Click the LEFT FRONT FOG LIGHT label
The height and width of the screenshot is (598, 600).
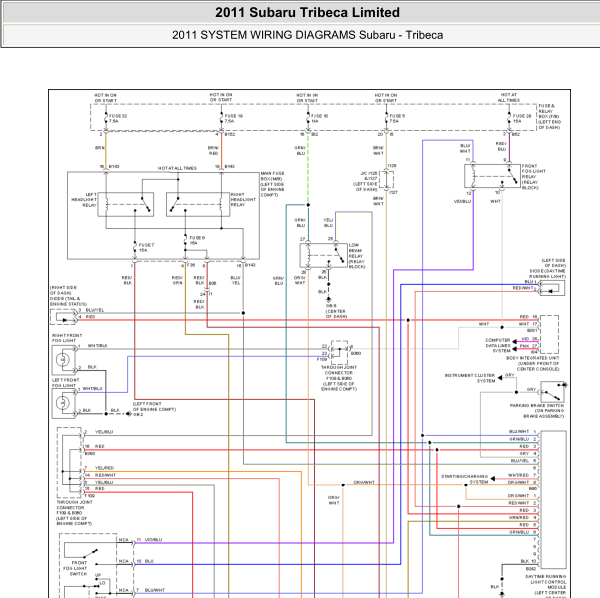66,383
